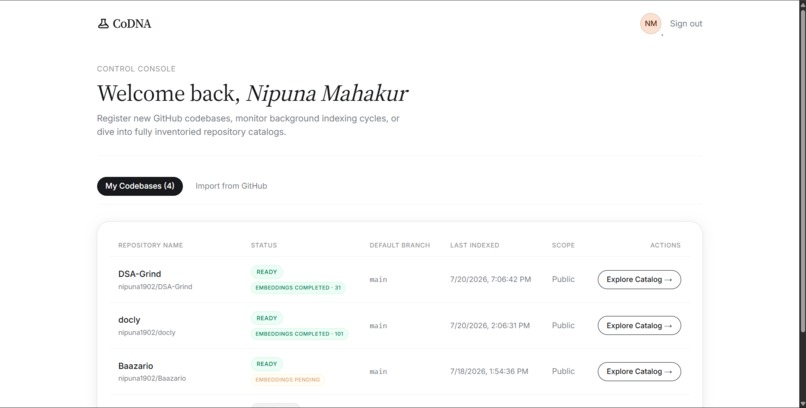Click Public scope in docly row
The image size is (806, 408).
pyautogui.click(x=563, y=325)
